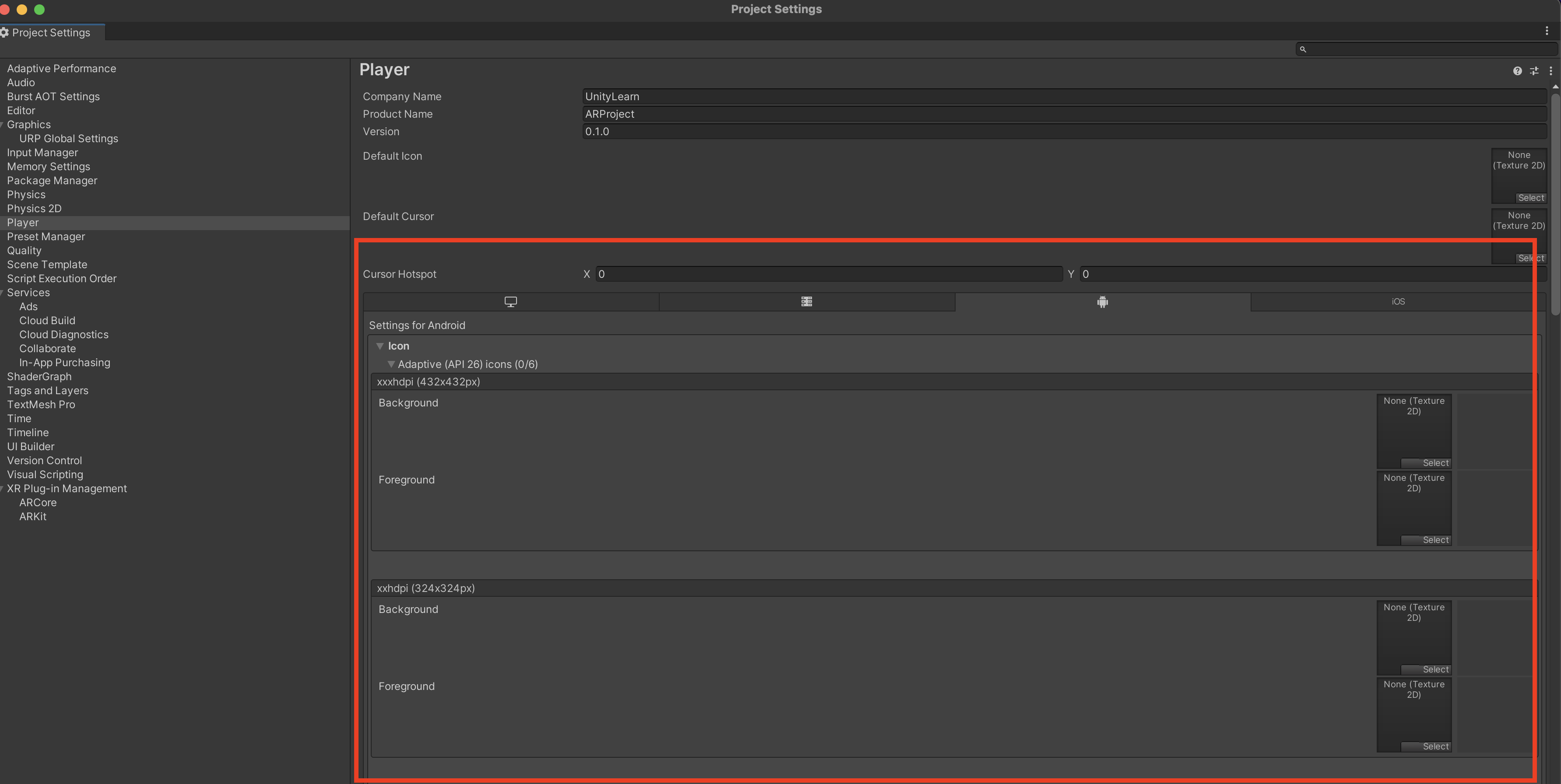Open the Player panel three-dot menu

pyautogui.click(x=1550, y=71)
